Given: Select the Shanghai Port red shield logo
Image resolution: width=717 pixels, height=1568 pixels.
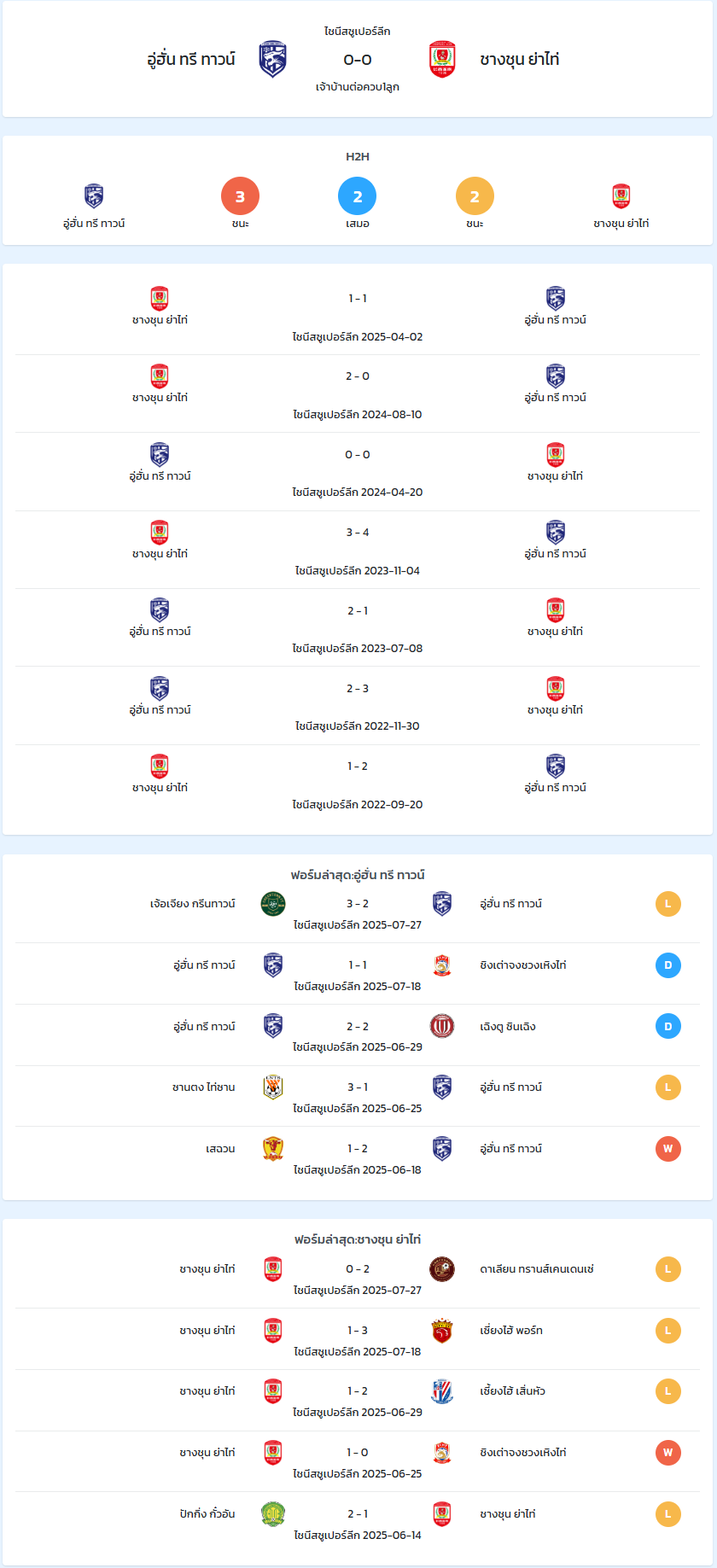Looking at the screenshot, I should pyautogui.click(x=442, y=1331).
